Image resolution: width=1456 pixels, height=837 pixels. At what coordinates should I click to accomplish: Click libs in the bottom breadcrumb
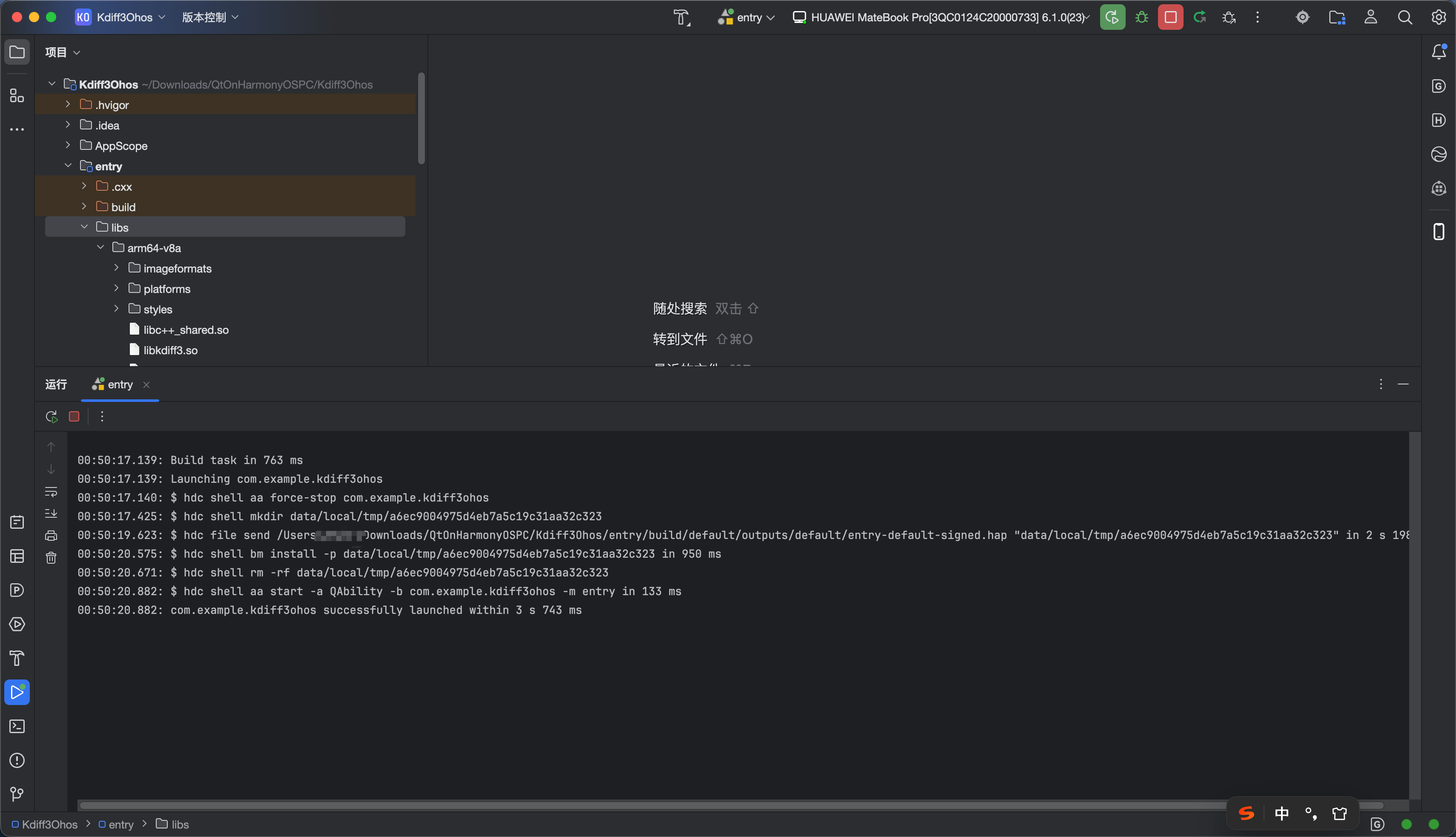tap(172, 824)
